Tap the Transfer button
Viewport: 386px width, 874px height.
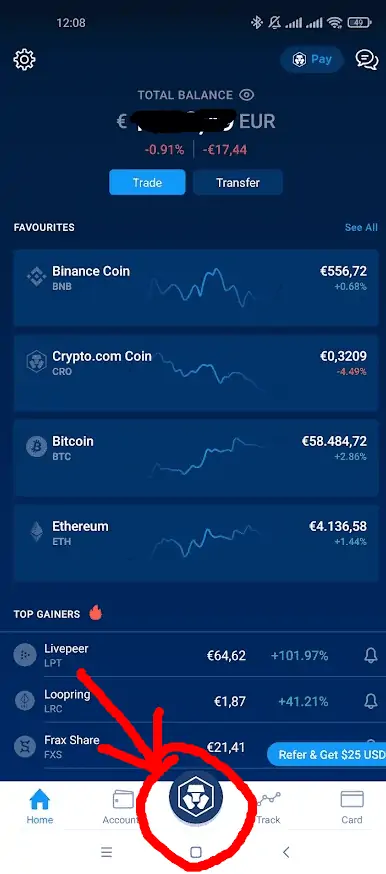point(238,182)
